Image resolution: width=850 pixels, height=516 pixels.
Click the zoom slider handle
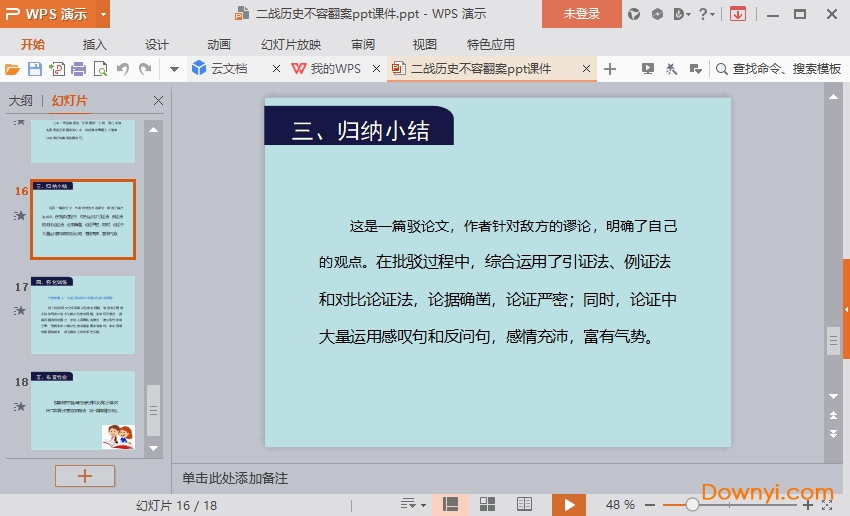692,505
